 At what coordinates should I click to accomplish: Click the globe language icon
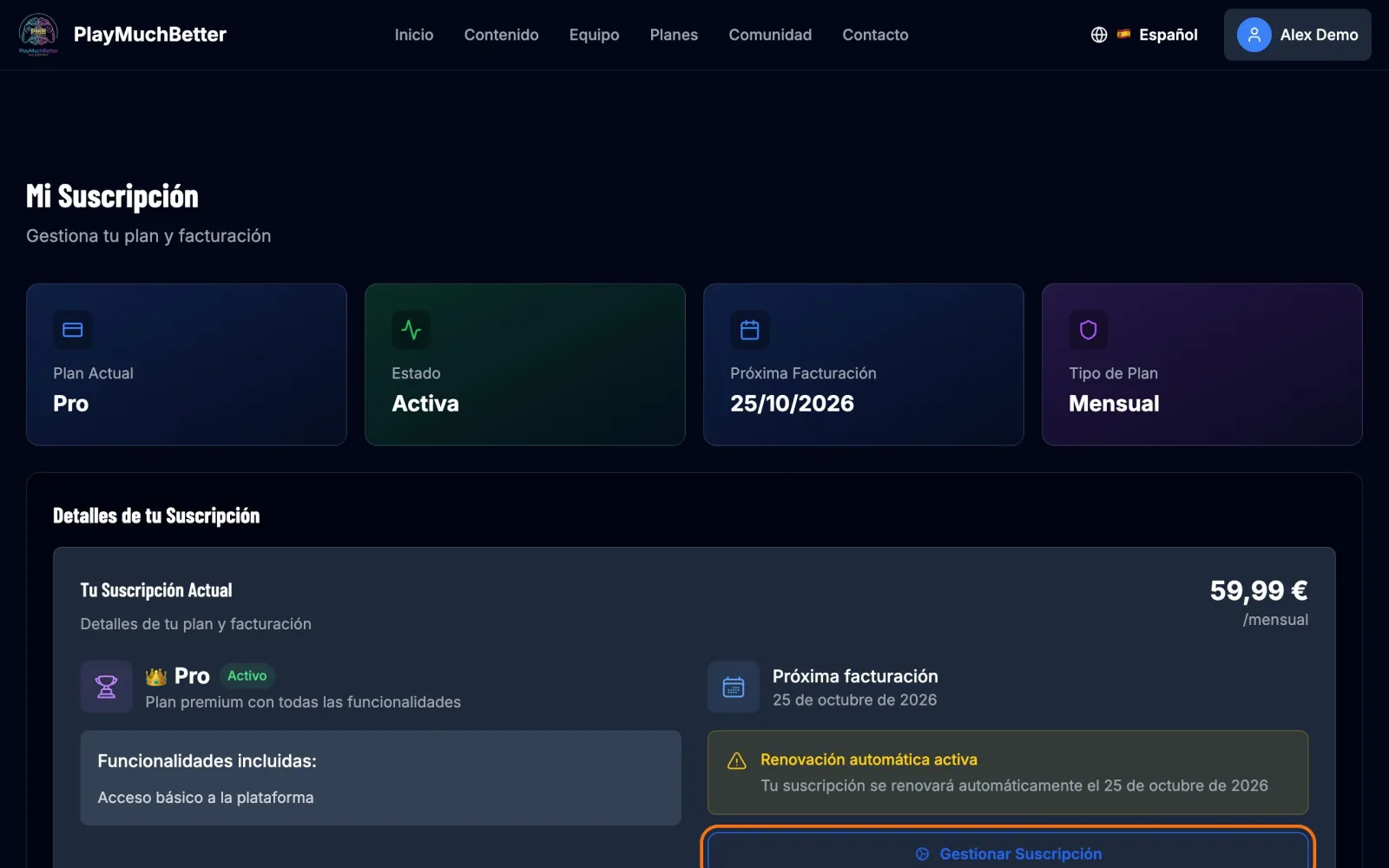point(1099,35)
